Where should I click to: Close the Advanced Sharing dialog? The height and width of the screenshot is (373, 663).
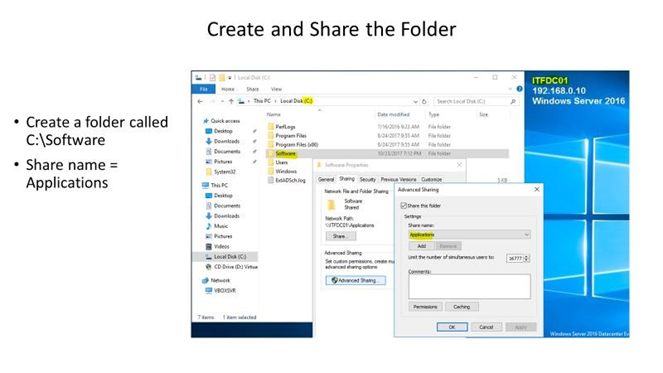tap(537, 189)
